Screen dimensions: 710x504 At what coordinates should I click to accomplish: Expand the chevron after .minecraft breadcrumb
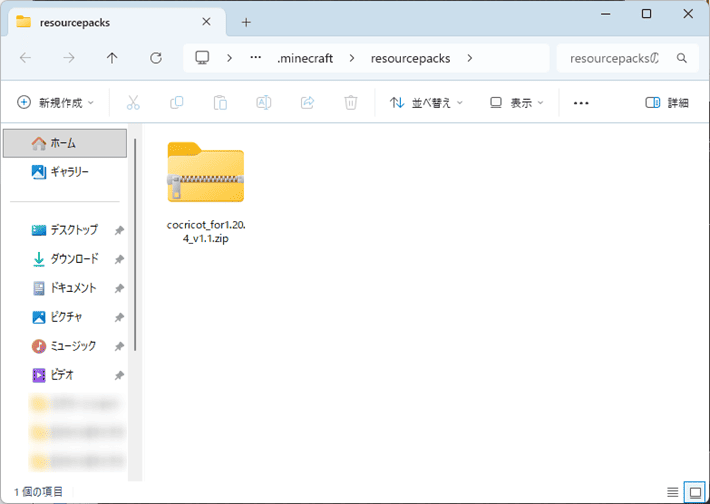(352, 58)
